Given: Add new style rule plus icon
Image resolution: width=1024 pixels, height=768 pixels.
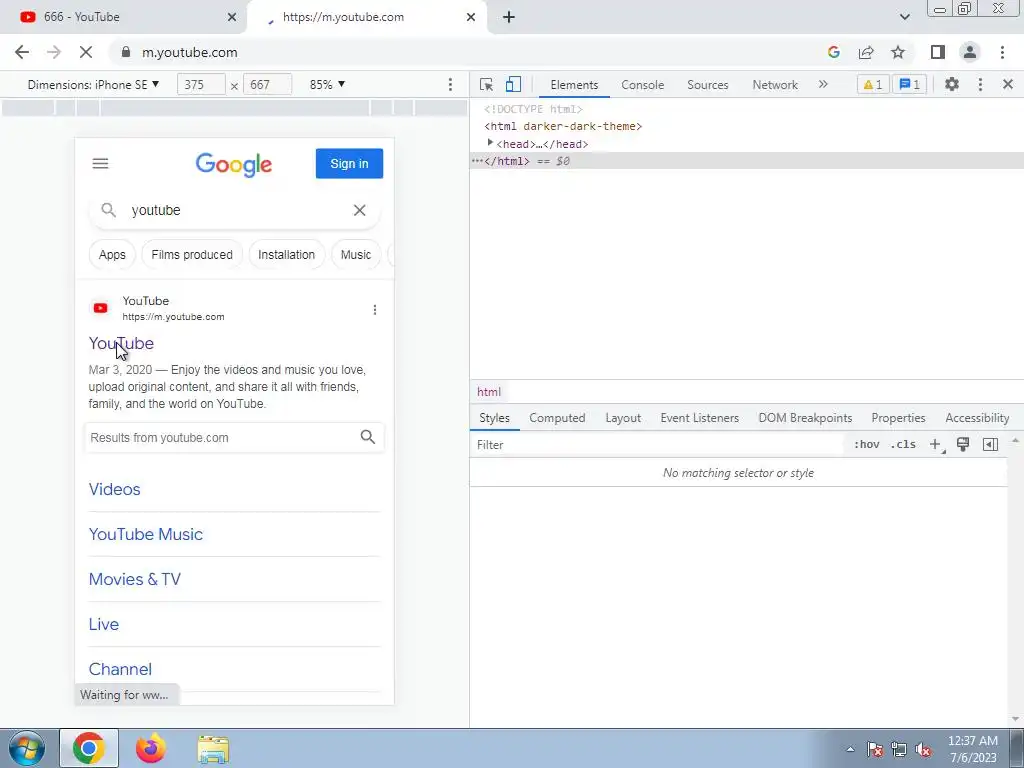Looking at the screenshot, I should (935, 444).
